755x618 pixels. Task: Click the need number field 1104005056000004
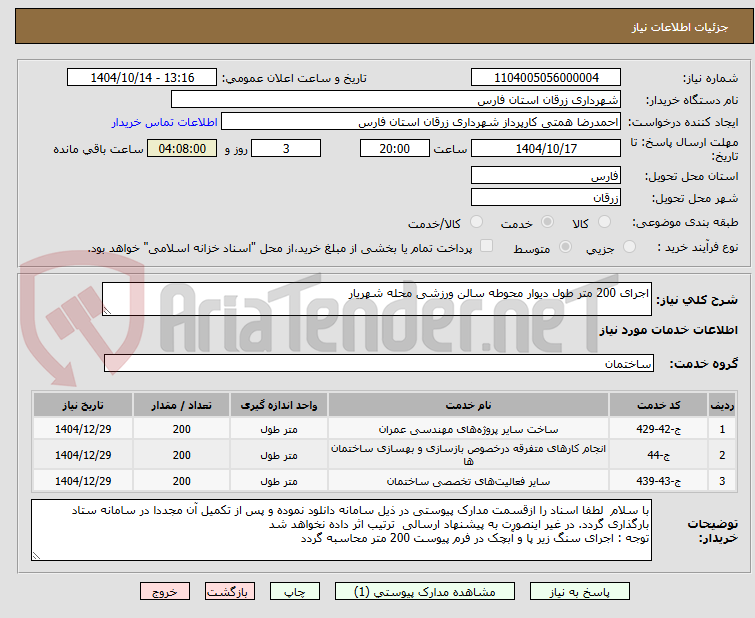pos(546,78)
